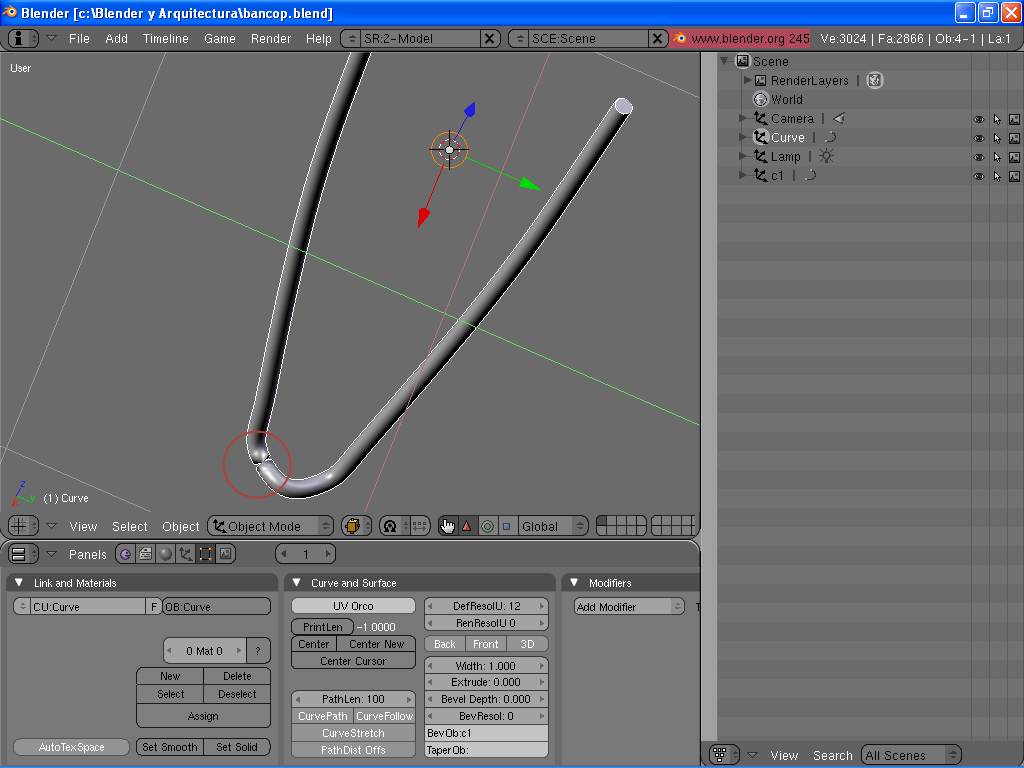The height and width of the screenshot is (768, 1024).
Task: Select the scale manipulator square icon
Action: click(x=506, y=526)
